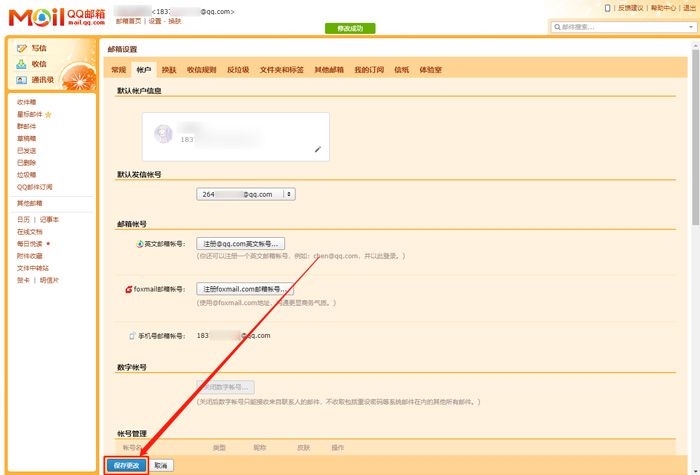Click the 注册@qq.com英文帐号 button
700x475 pixels.
[241, 244]
